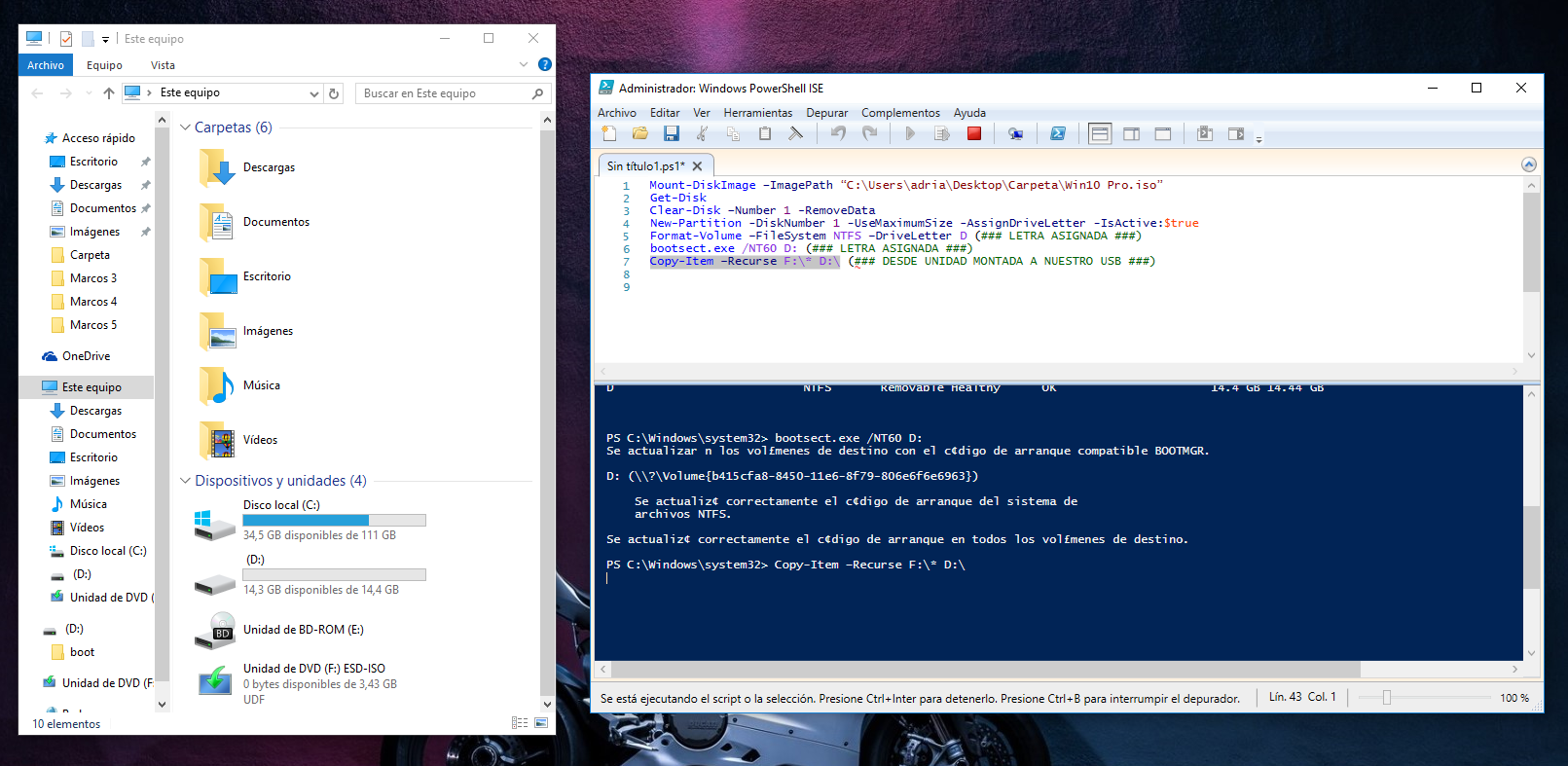Open the Archivo tab in File Explorer
This screenshot has width=1568, height=766.
click(x=46, y=65)
